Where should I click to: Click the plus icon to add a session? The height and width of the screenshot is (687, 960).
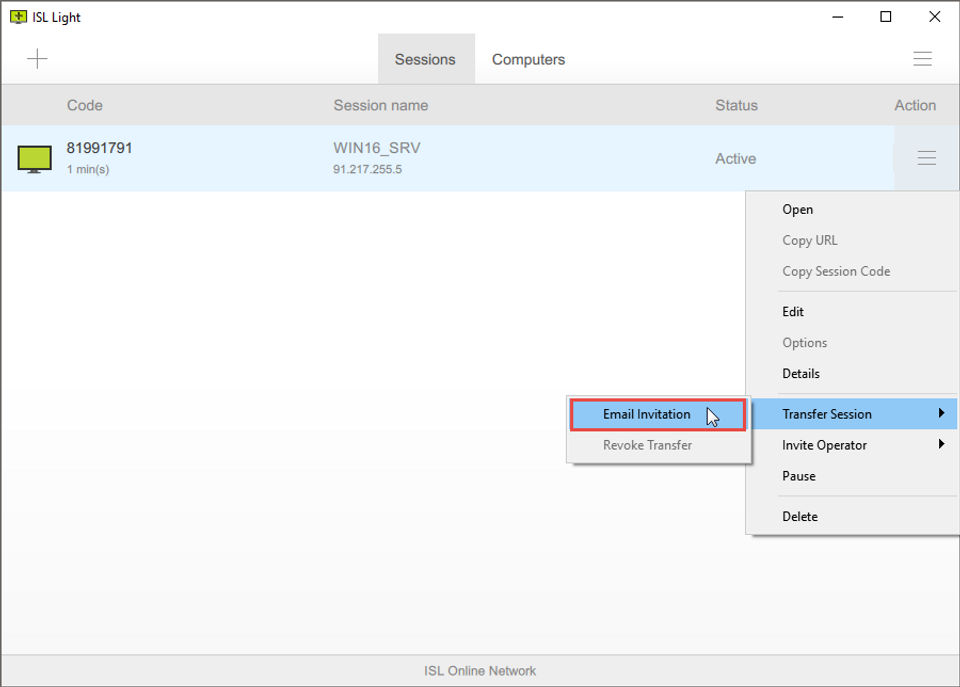click(x=37, y=59)
